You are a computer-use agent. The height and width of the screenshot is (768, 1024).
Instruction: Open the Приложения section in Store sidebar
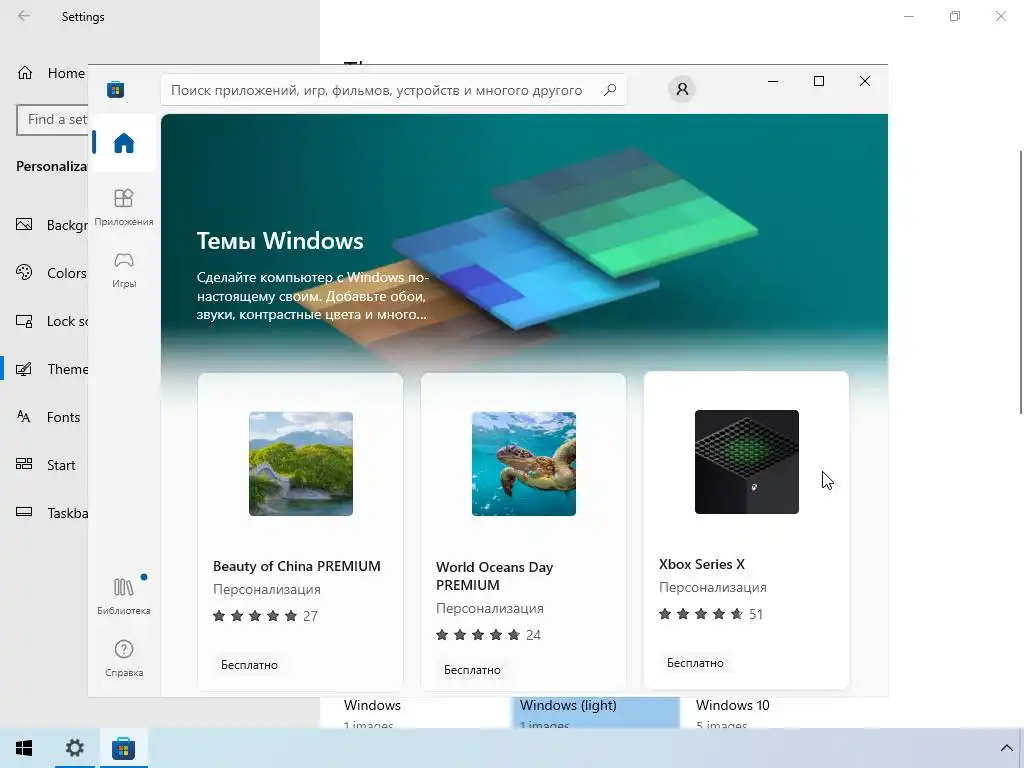[123, 207]
